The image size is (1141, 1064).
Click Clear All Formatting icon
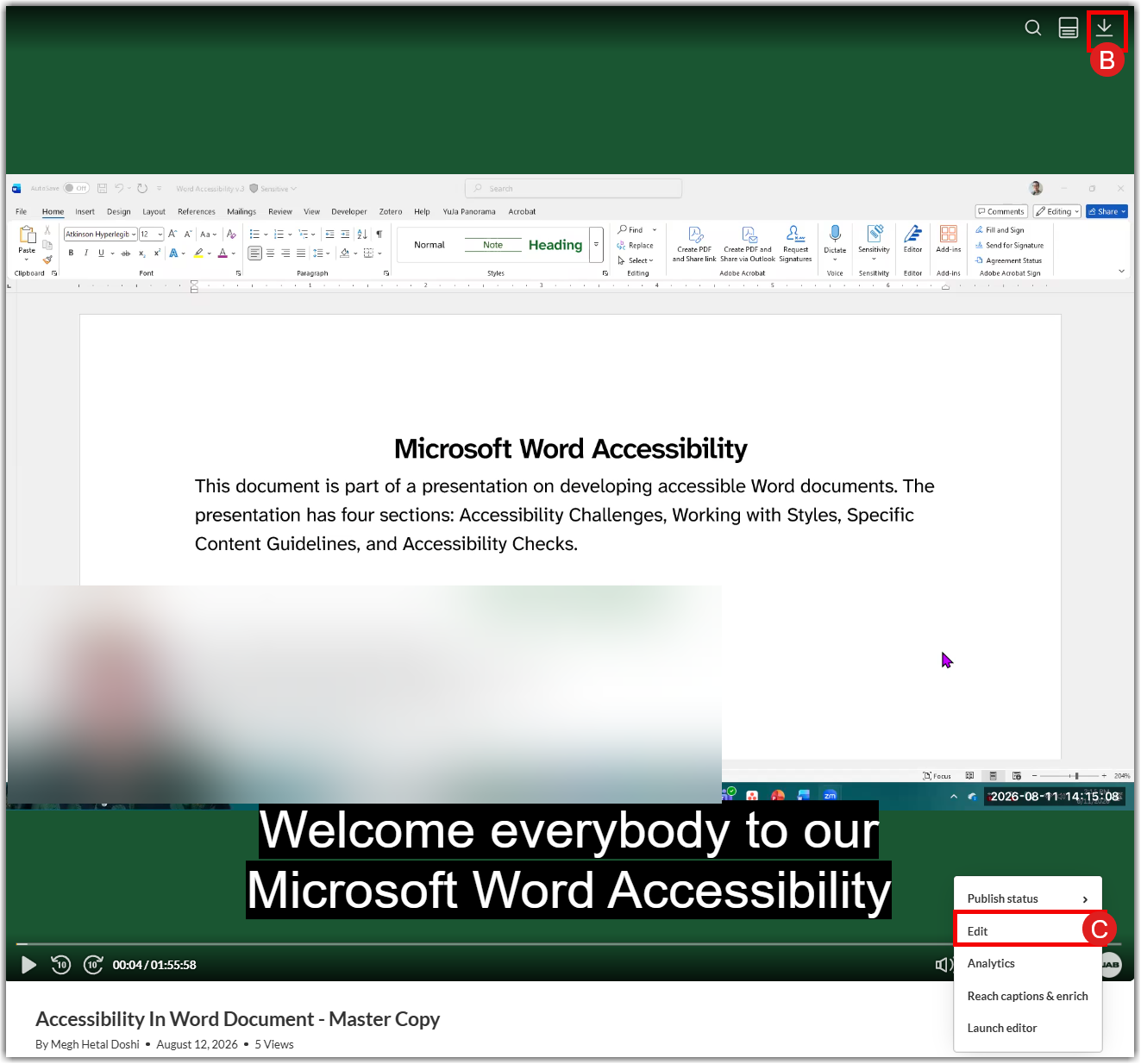pos(231,234)
